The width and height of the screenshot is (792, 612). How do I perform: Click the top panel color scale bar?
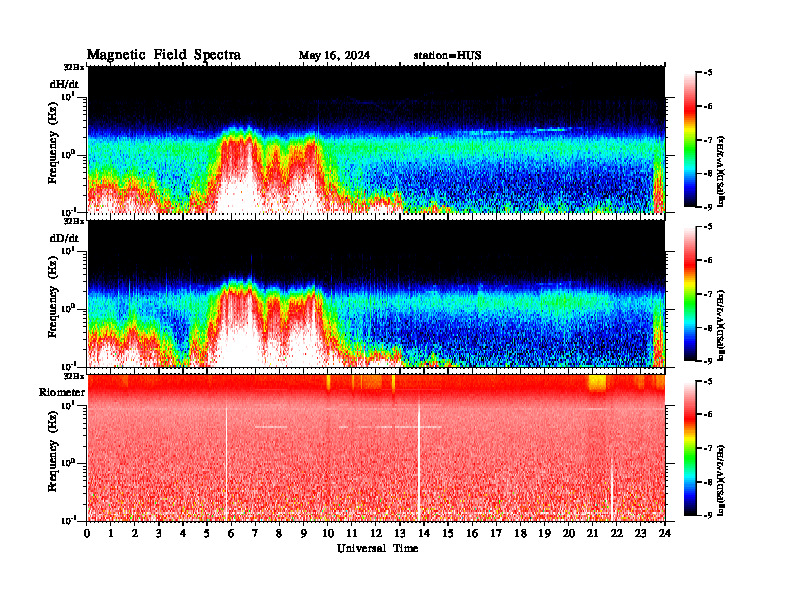coord(690,140)
